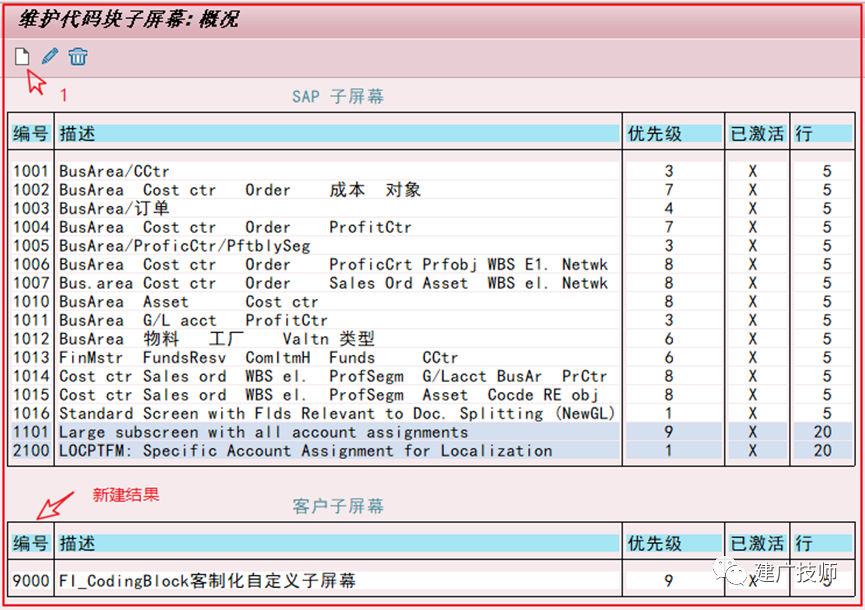865x610 pixels.
Task: Click the 编号 header in 客户子屏幕 table
Action: pyautogui.click(x=31, y=543)
